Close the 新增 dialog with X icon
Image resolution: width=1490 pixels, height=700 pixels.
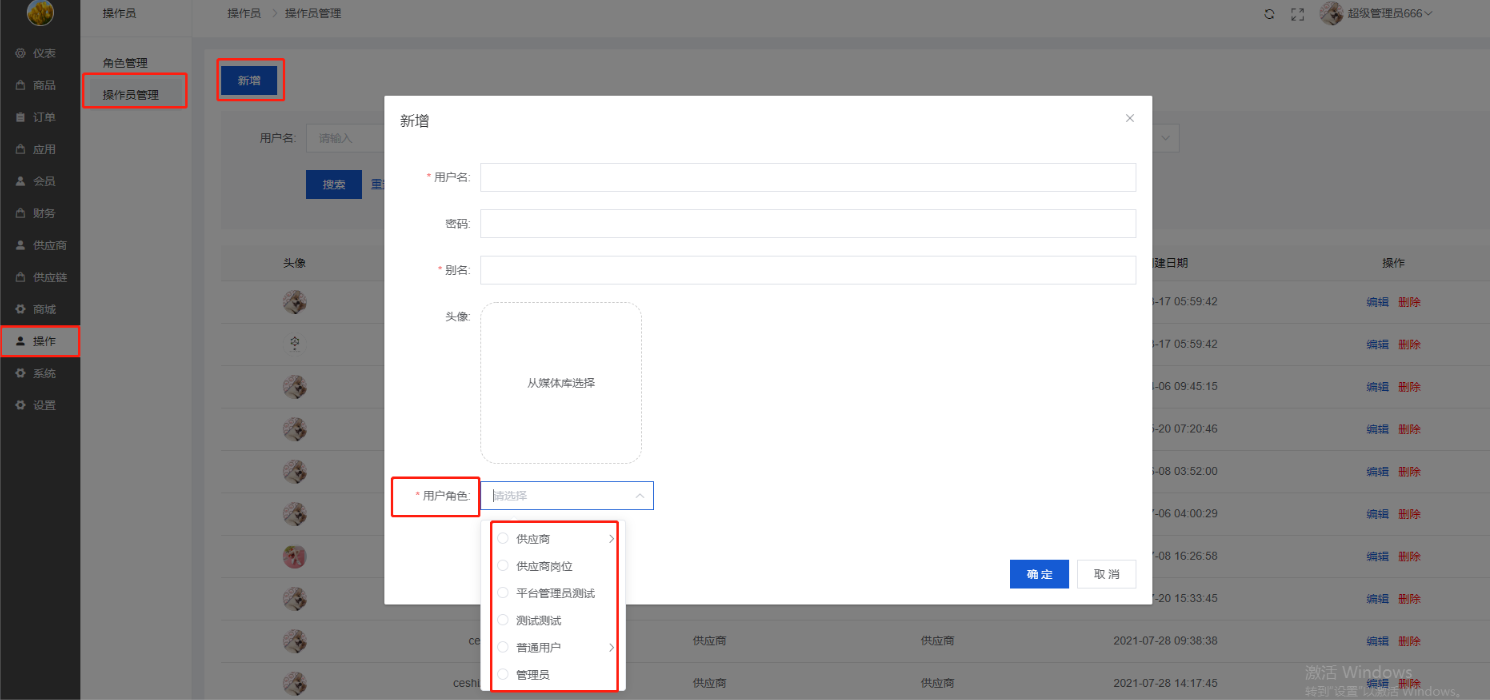click(x=1130, y=118)
